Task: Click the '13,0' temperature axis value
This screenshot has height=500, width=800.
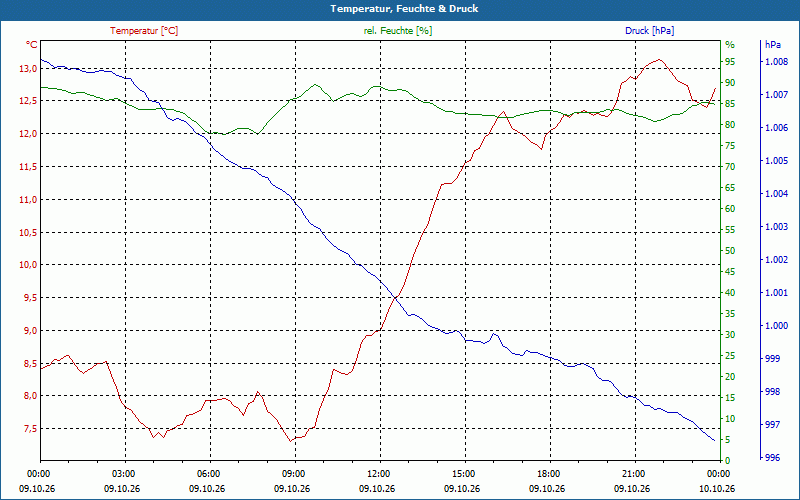Action: click(28, 68)
